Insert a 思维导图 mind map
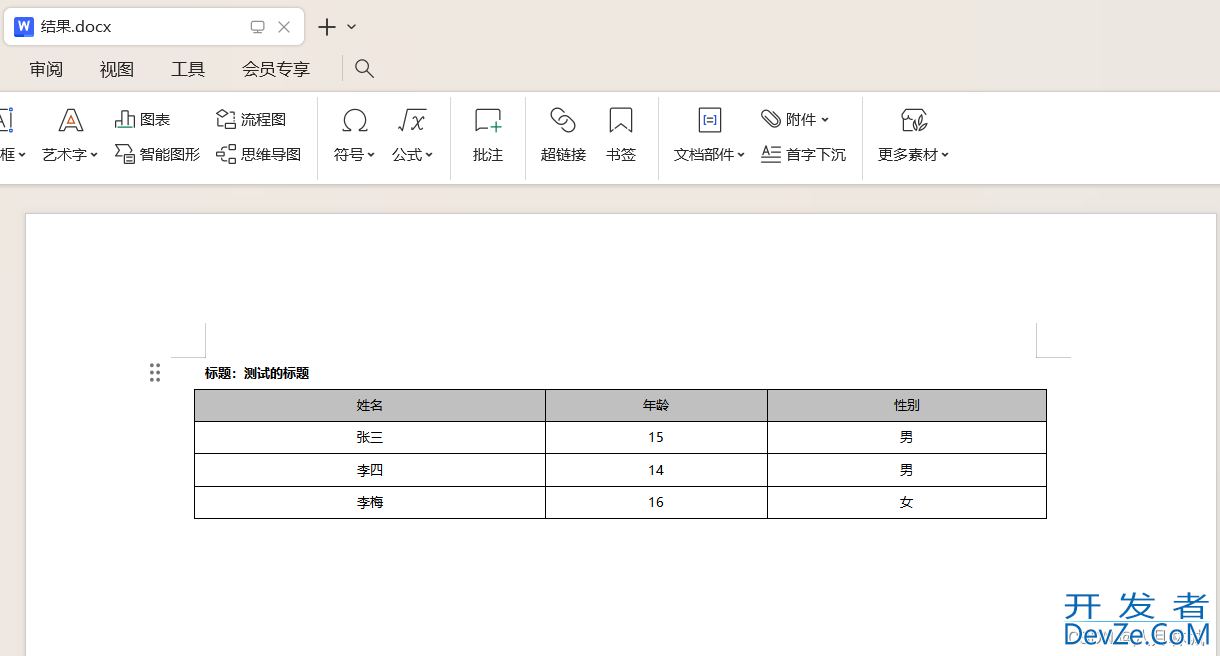Image resolution: width=1220 pixels, height=656 pixels. 259,154
